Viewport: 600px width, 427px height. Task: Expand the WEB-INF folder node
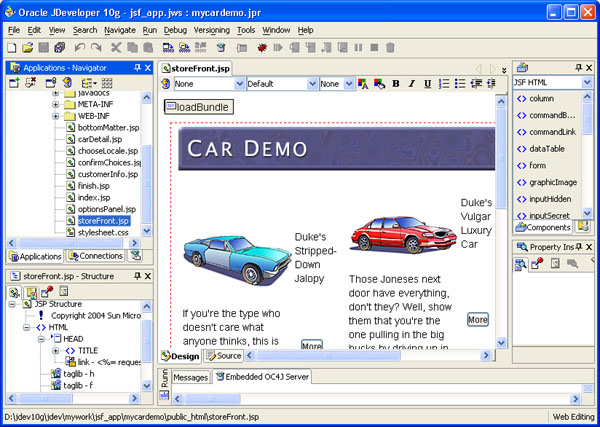(56, 116)
